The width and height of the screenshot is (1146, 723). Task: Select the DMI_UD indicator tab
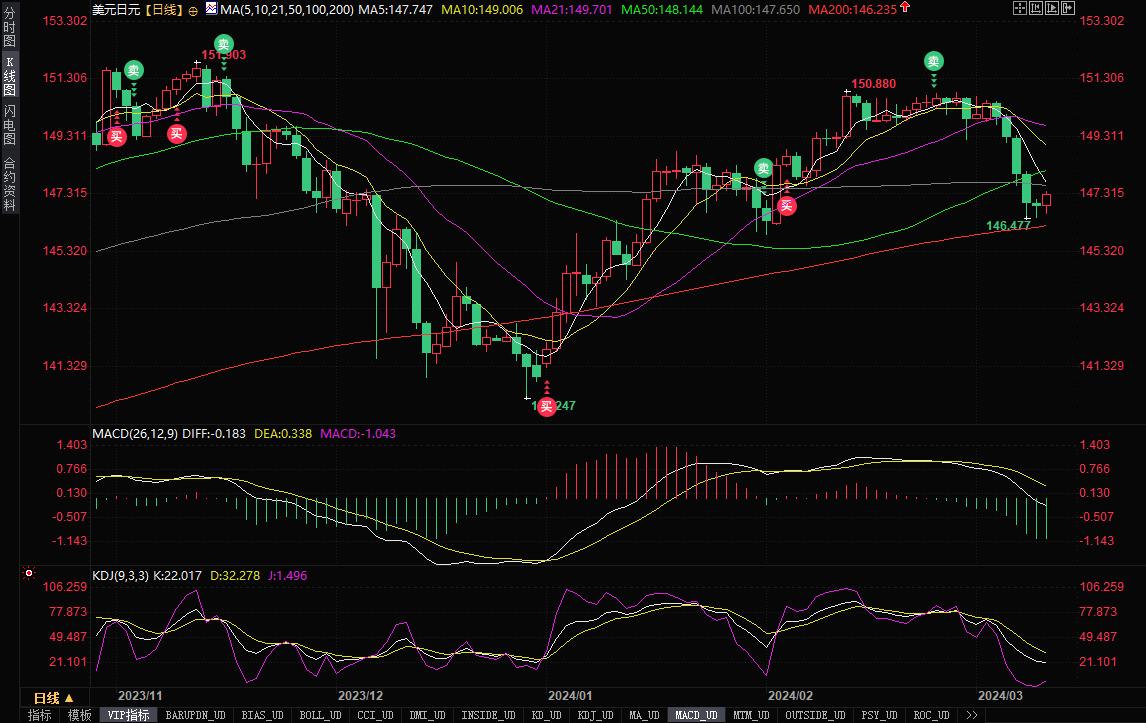coord(428,715)
